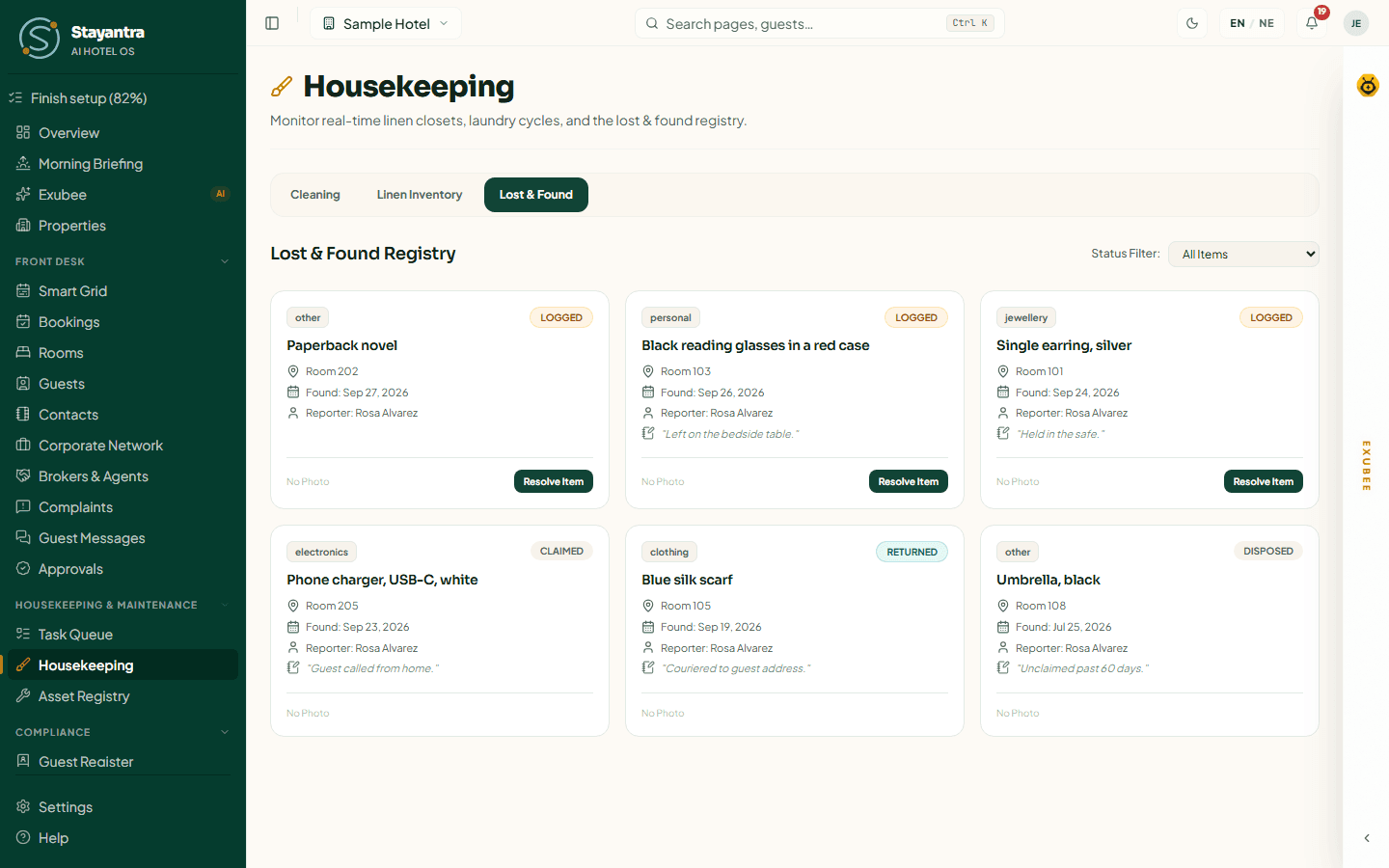Switch to the Linen Inventory tab

click(x=420, y=195)
